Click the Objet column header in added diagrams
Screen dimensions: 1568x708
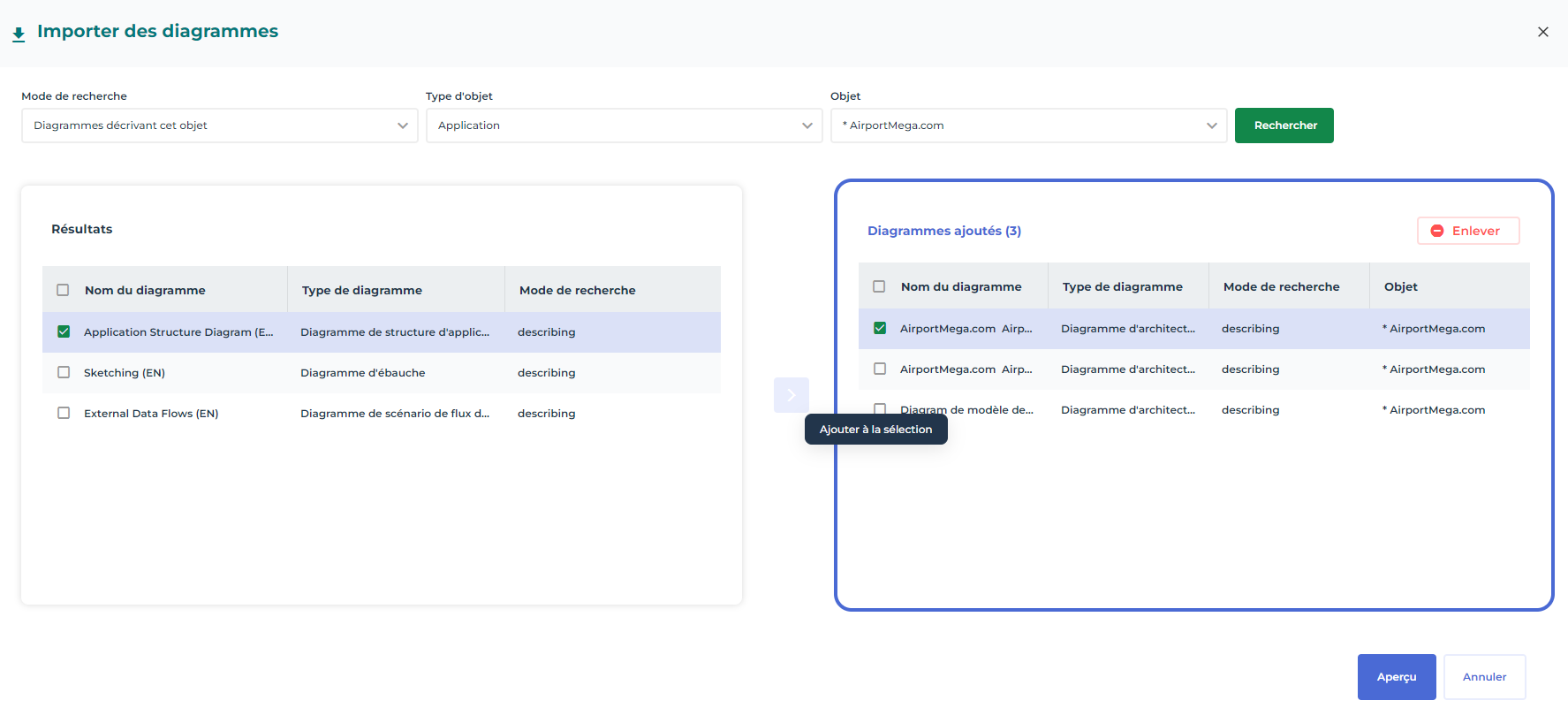pyautogui.click(x=1400, y=286)
